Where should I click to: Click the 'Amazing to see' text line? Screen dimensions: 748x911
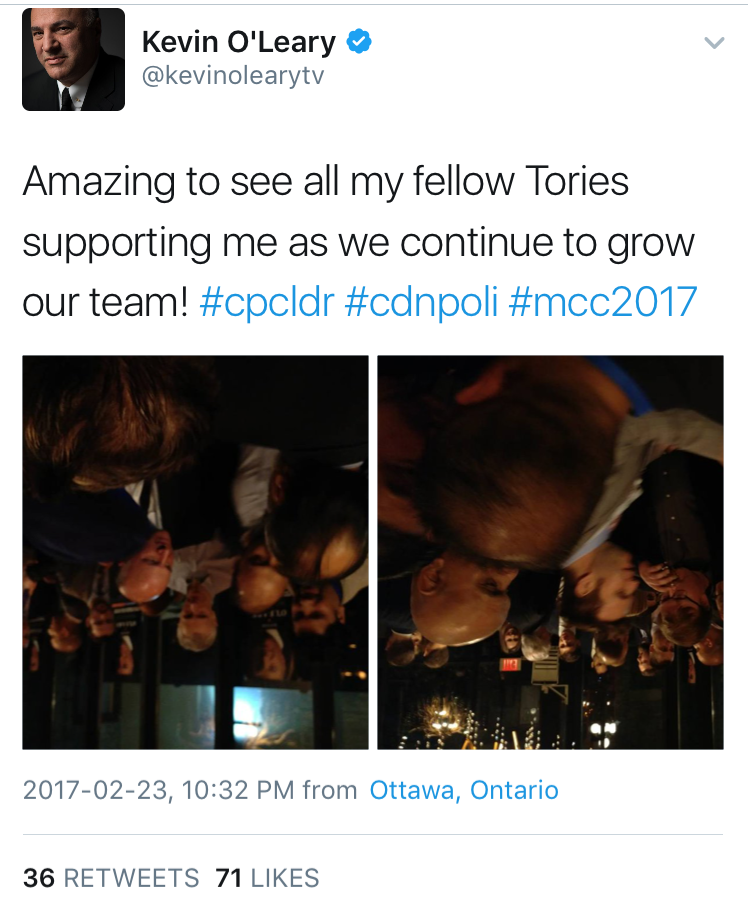pos(326,182)
